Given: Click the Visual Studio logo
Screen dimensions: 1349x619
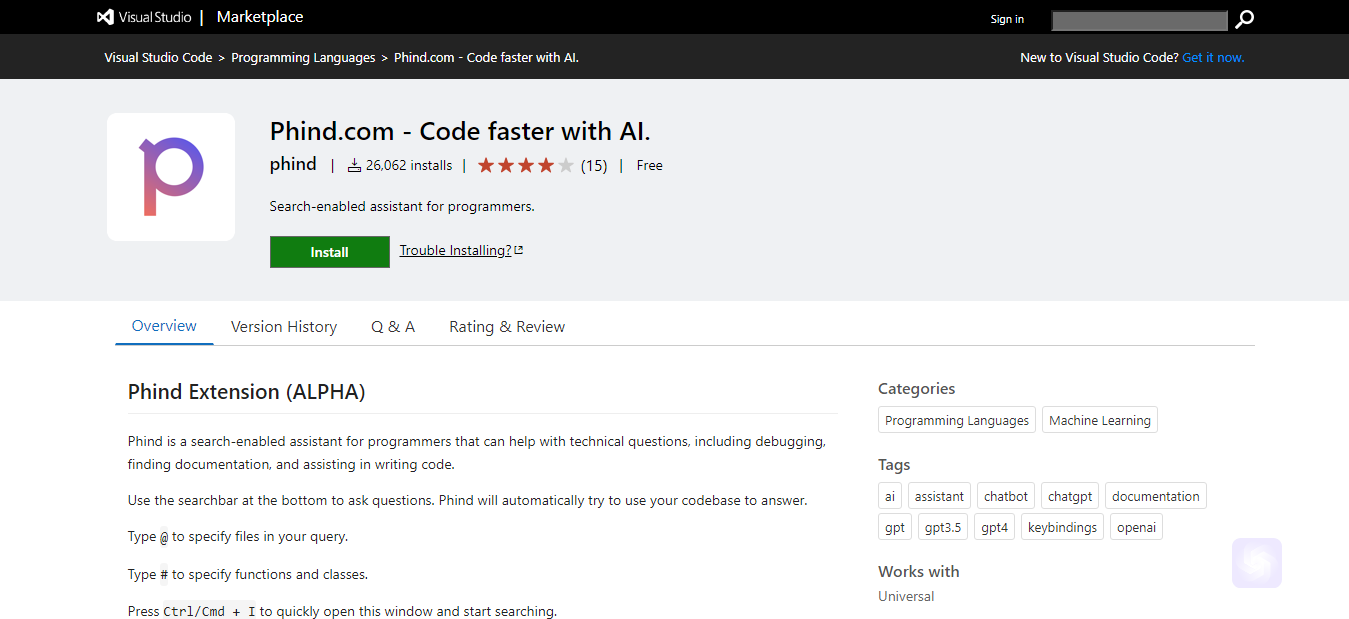Looking at the screenshot, I should click(144, 17).
